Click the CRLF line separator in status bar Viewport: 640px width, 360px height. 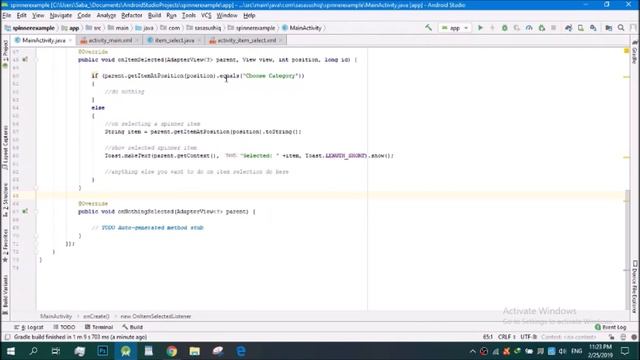point(507,337)
